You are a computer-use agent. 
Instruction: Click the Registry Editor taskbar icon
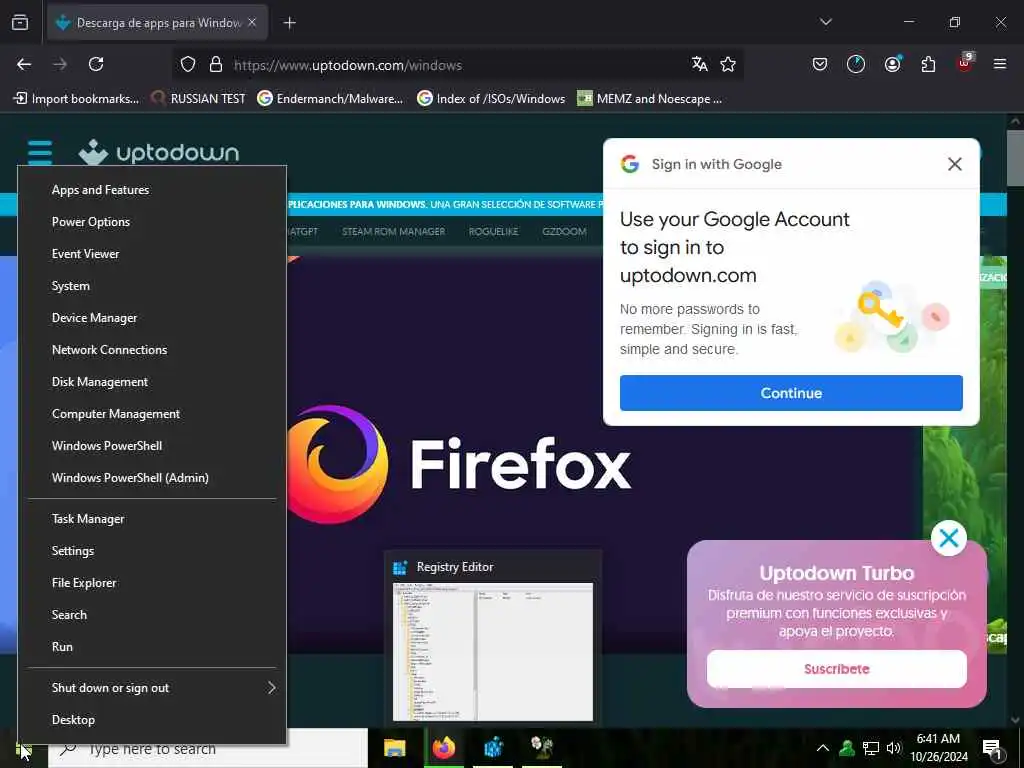coord(493,748)
